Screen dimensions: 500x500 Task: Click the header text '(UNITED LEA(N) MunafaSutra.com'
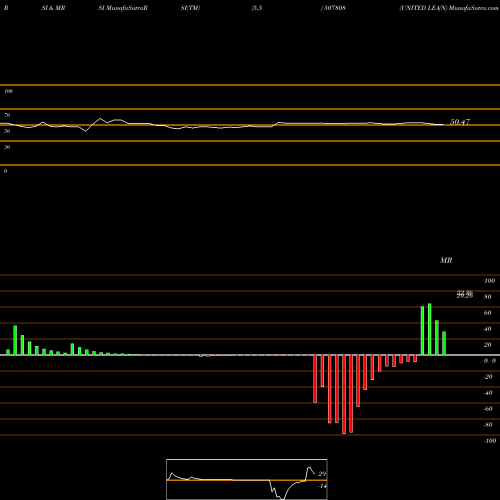coord(449,8)
